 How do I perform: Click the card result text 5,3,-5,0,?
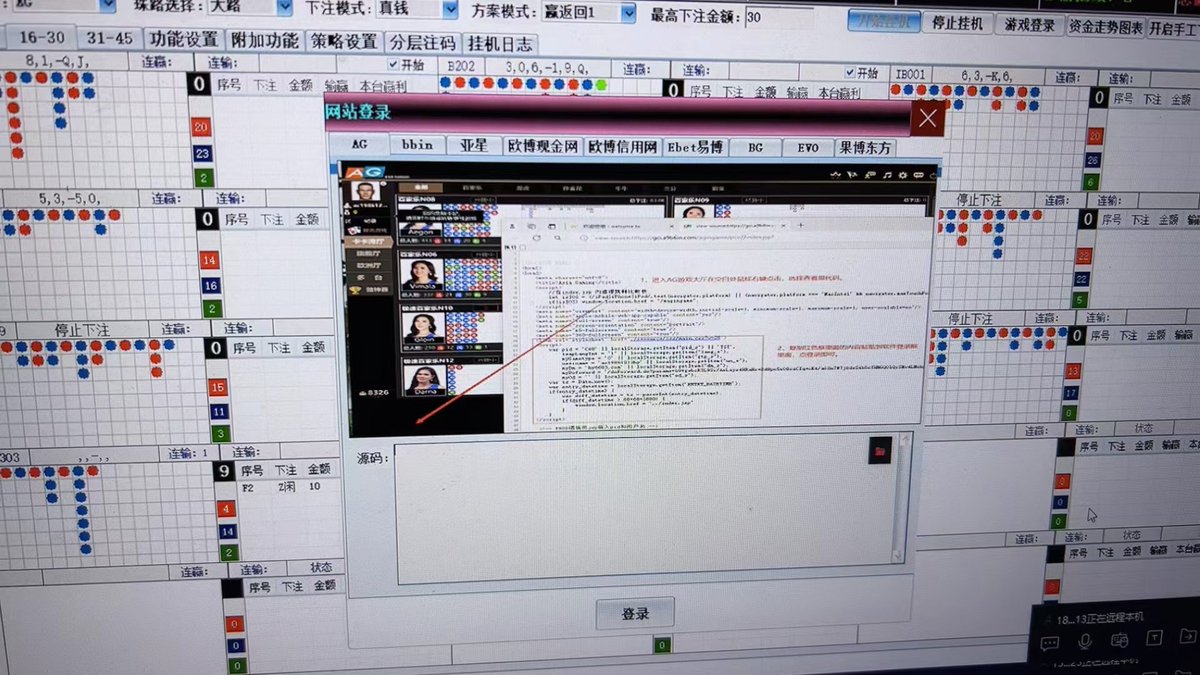68,197
